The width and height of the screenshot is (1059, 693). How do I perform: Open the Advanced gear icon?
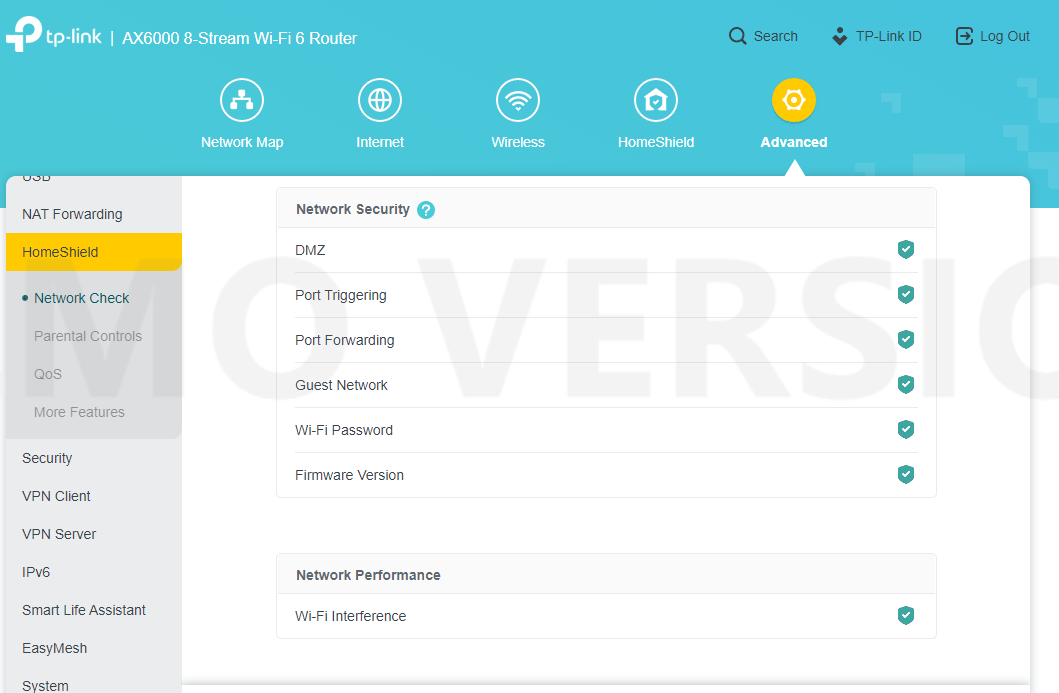[x=794, y=100]
